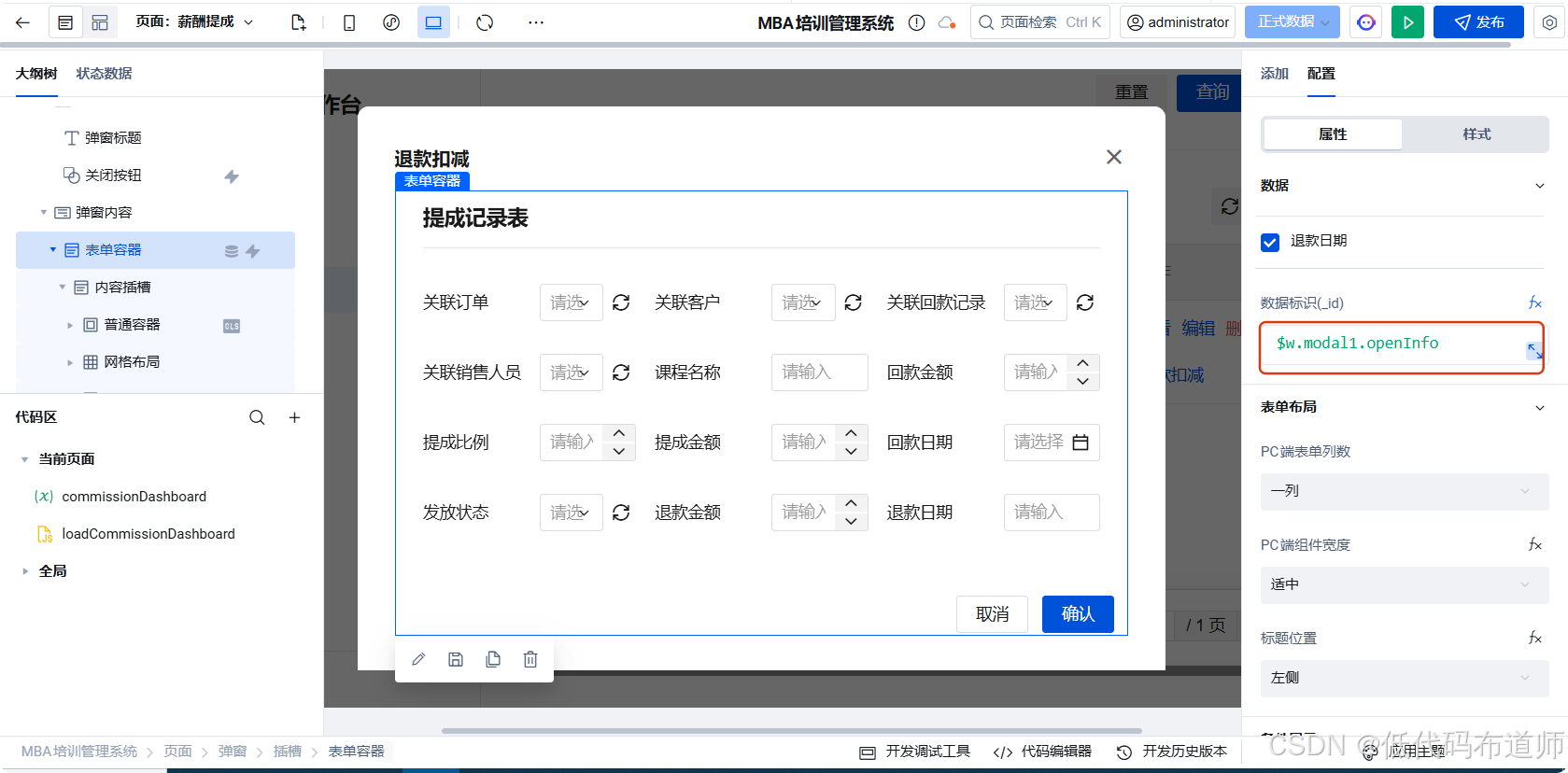The image size is (1568, 773).
Task: Switch to the 配置 tab
Action: (x=1321, y=74)
